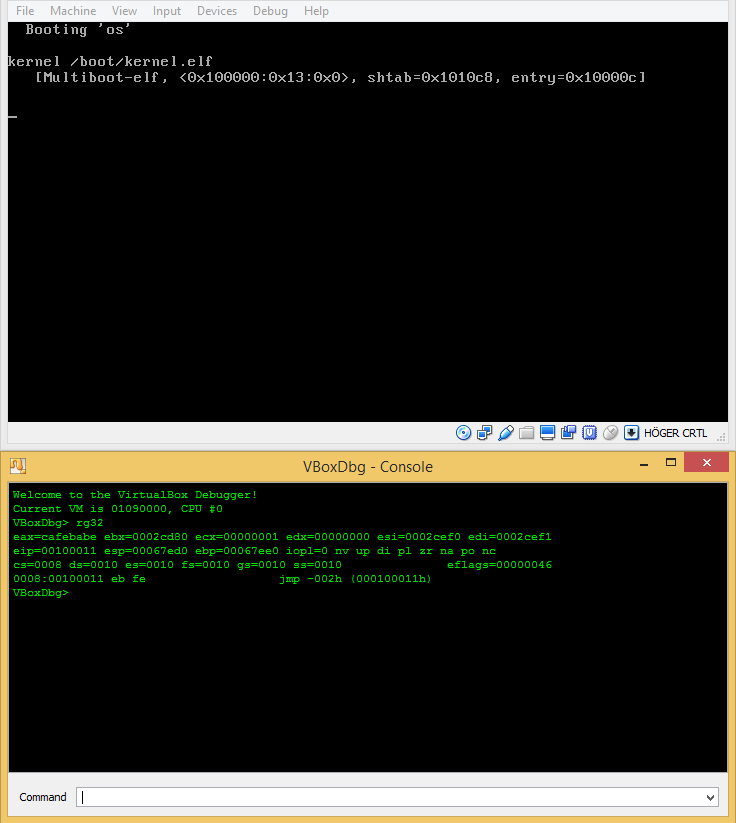Click the CPU virtualization chip icon

(589, 432)
